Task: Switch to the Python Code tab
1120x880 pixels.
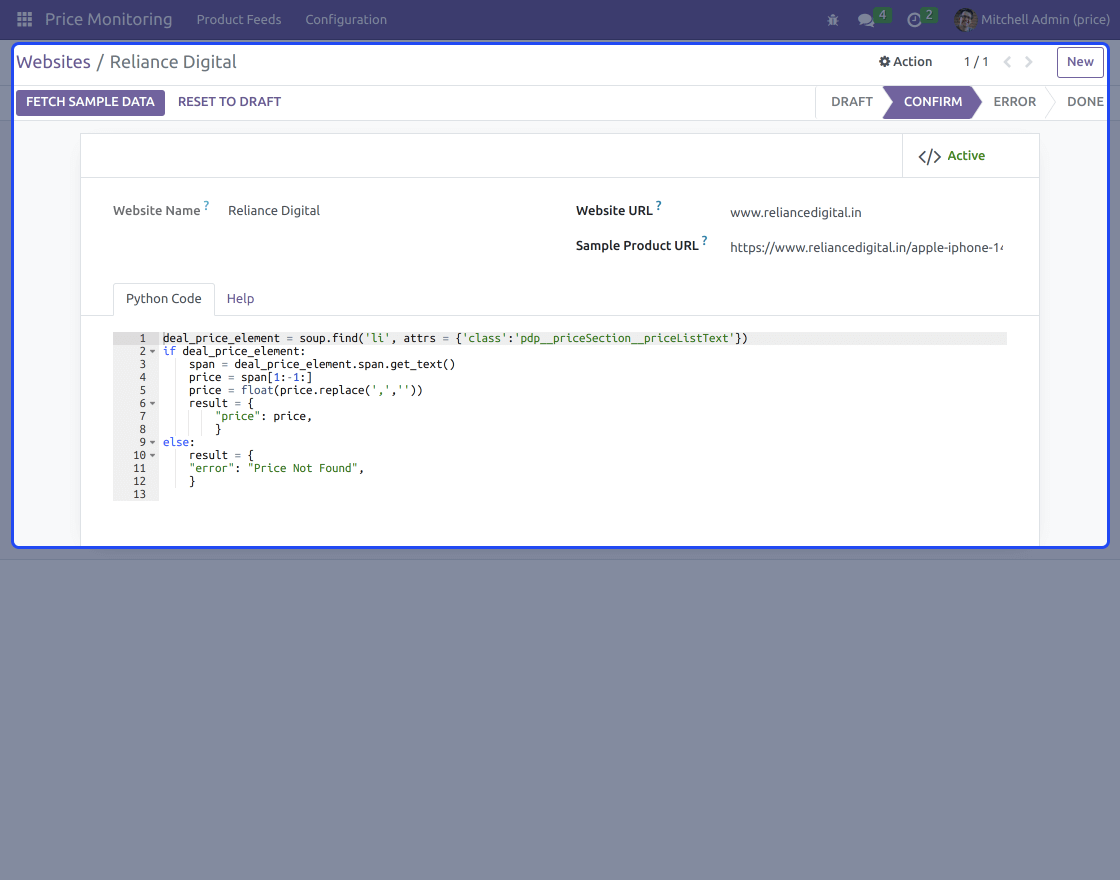Action: (x=164, y=299)
